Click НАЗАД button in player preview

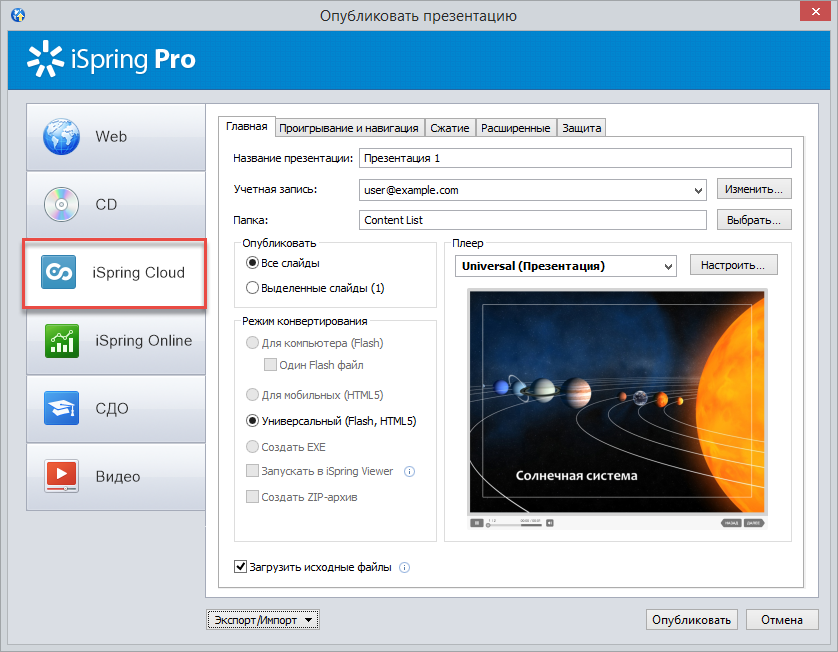pyautogui.click(x=731, y=523)
